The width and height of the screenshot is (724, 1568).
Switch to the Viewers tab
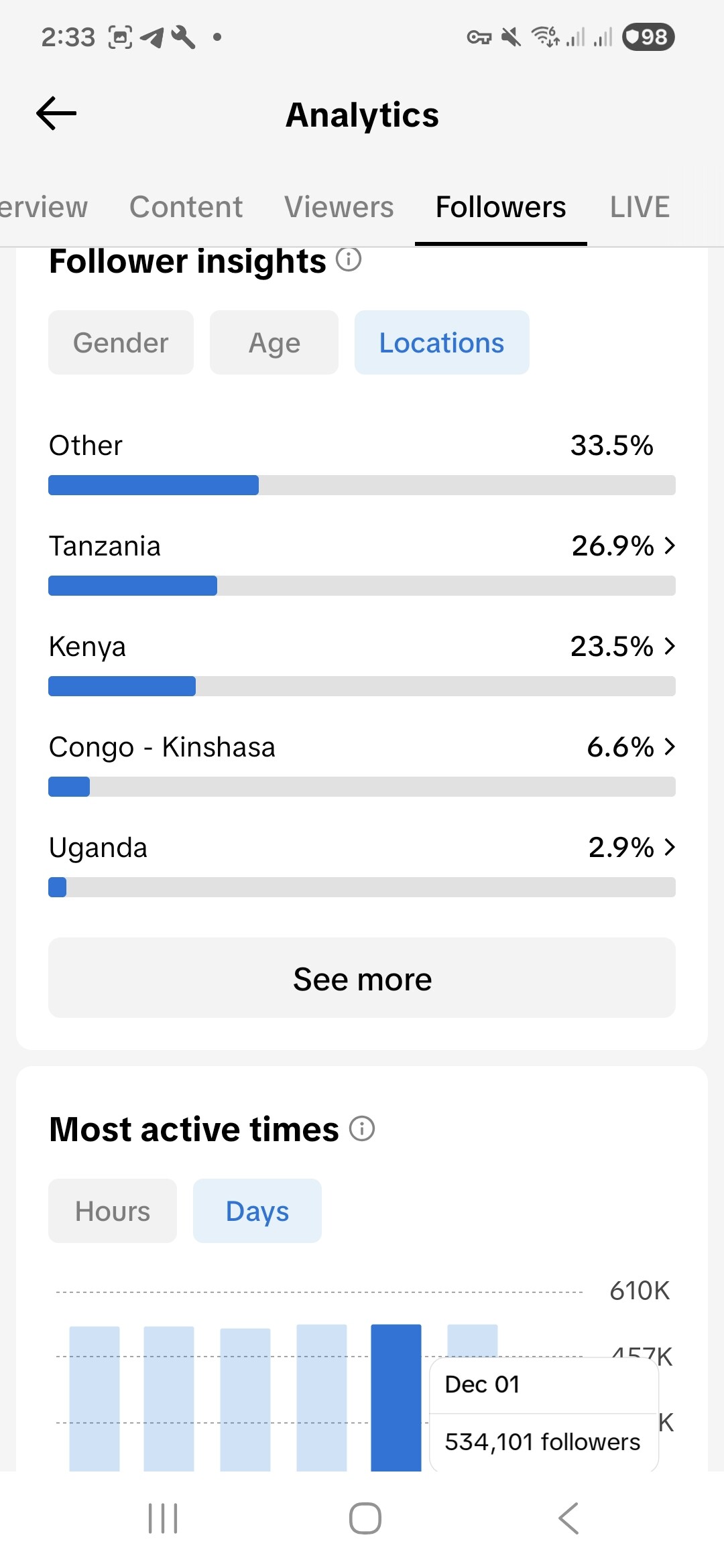point(339,207)
